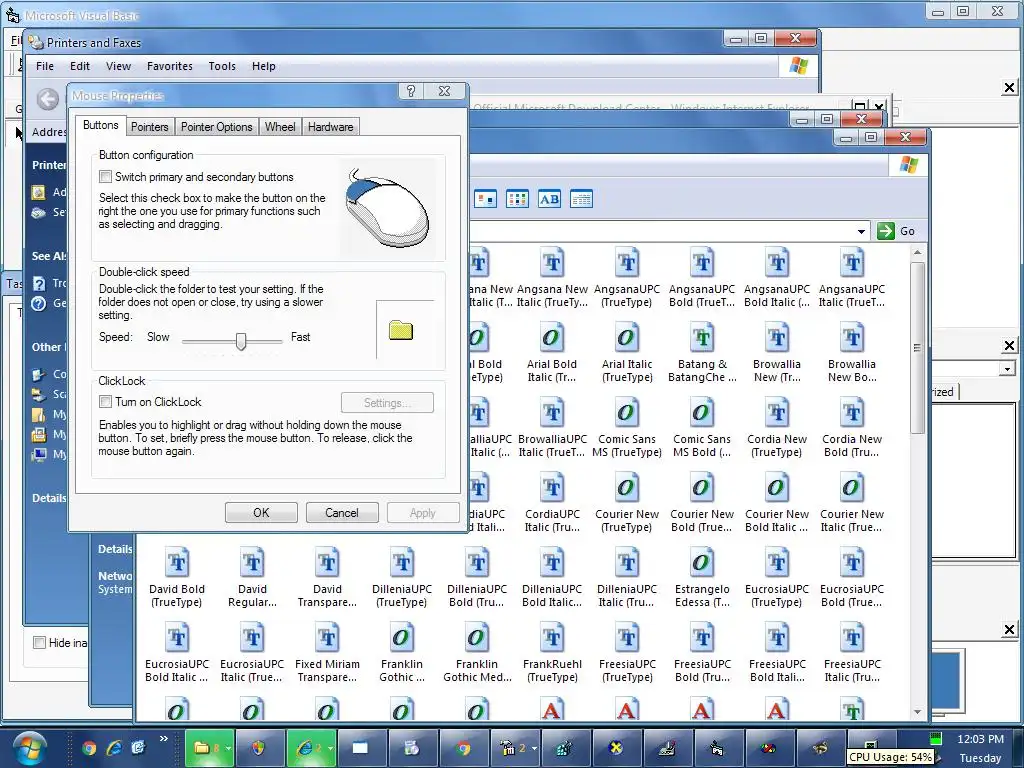Switch to the Pointer Options tab
This screenshot has height=768, width=1024.
pos(216,127)
